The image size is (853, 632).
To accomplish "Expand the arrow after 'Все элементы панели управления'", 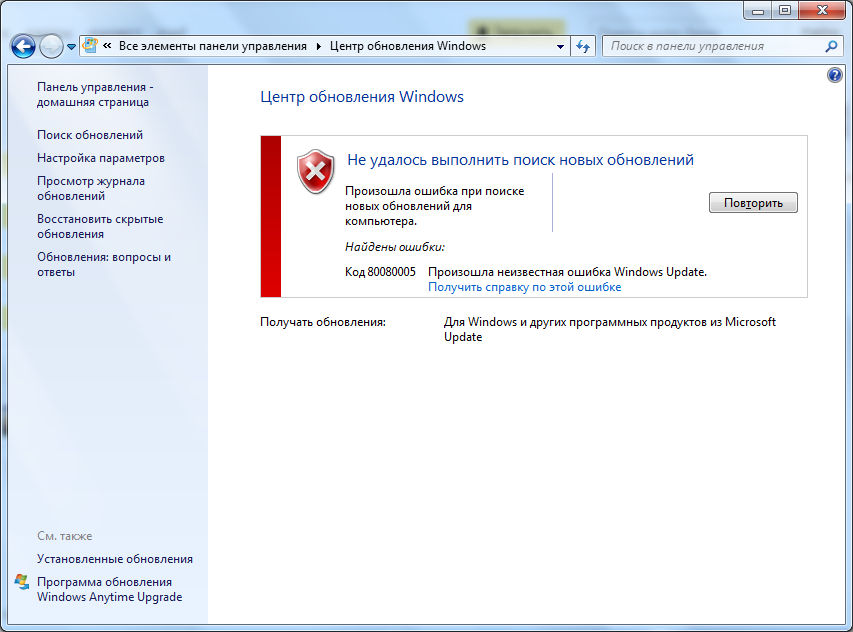I will [319, 46].
